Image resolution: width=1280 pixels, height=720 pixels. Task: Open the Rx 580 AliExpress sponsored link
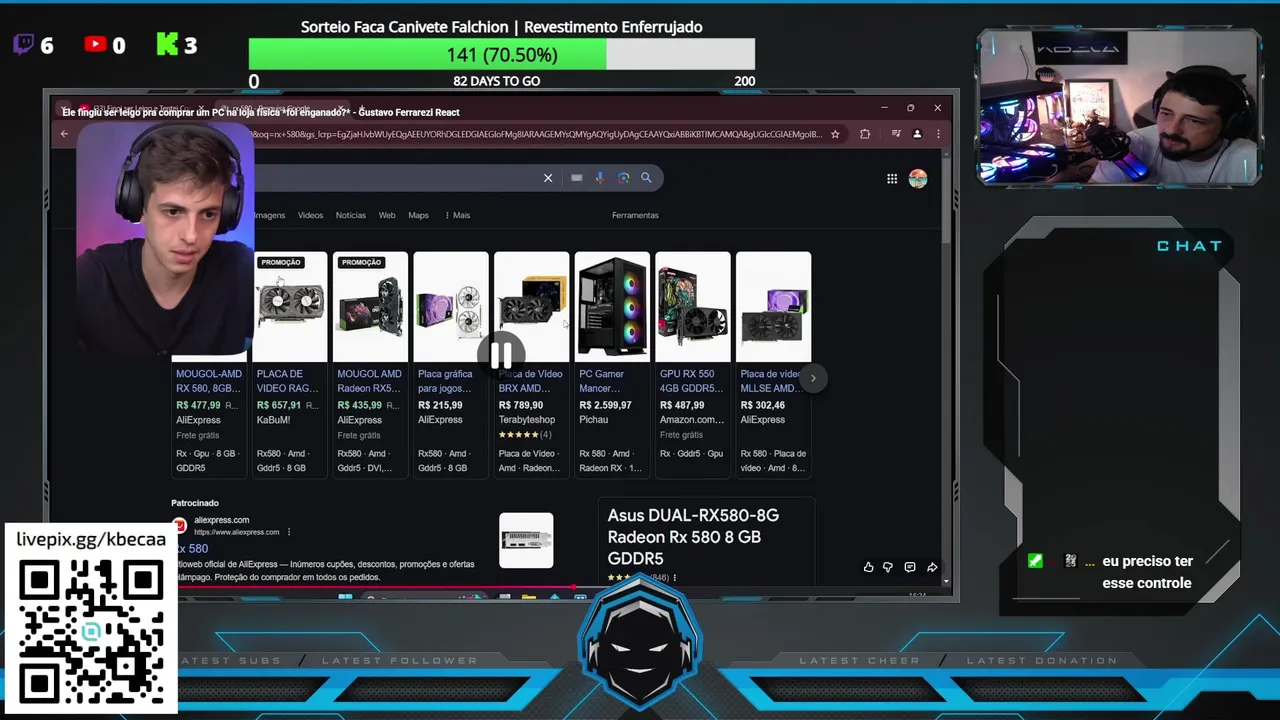(x=192, y=548)
